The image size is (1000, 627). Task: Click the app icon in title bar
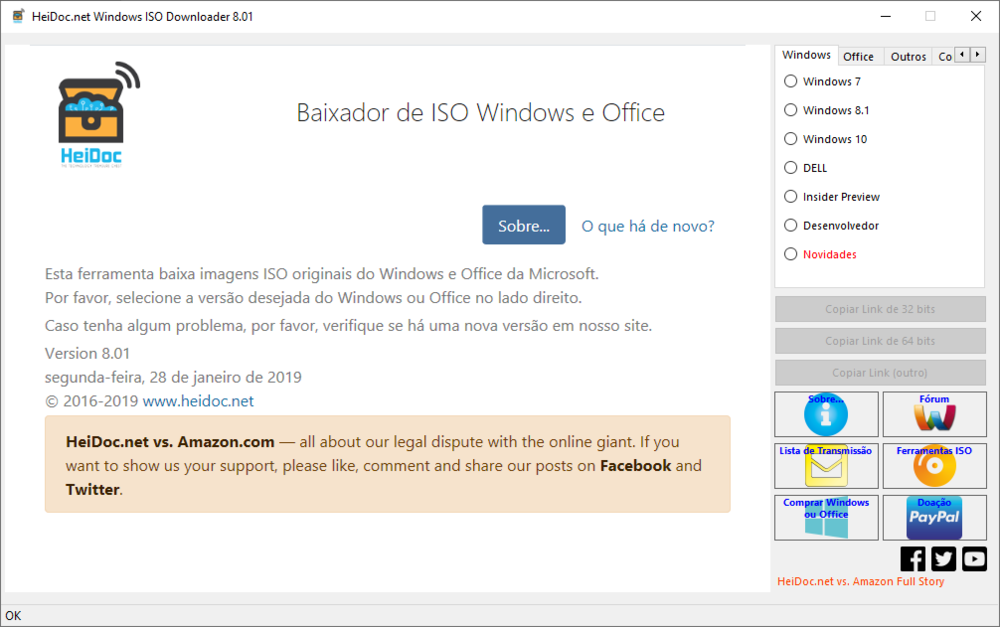[18, 16]
